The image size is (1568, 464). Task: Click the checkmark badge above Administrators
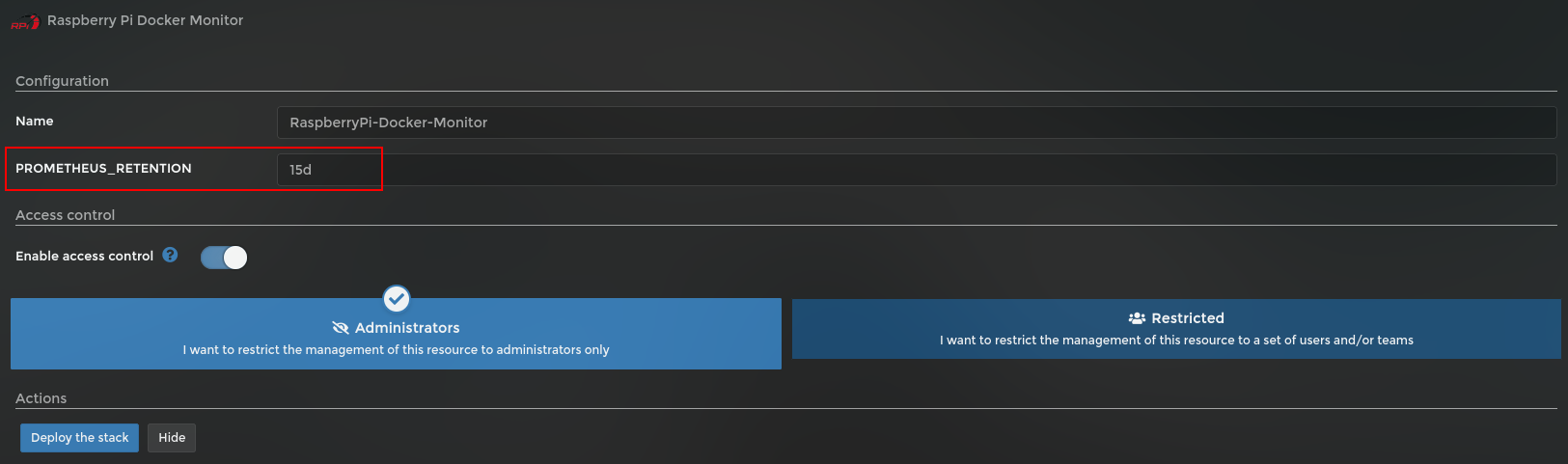coord(397,298)
